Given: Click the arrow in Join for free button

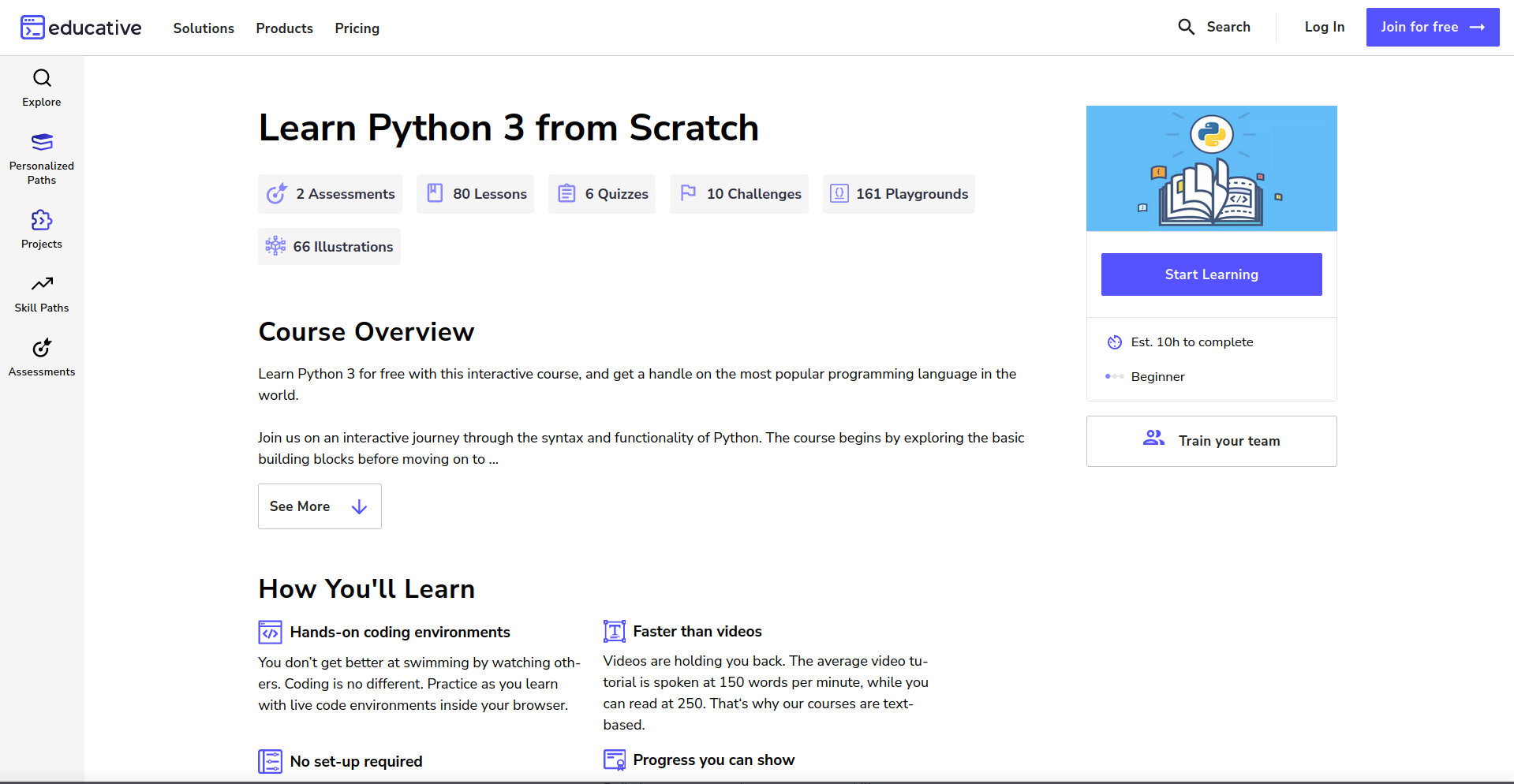Looking at the screenshot, I should pyautogui.click(x=1477, y=27).
